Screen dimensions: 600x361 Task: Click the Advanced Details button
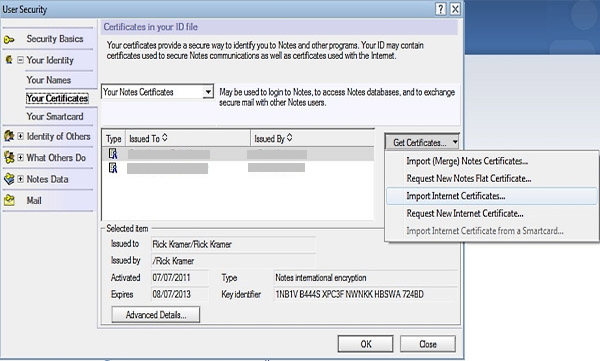[x=156, y=315]
